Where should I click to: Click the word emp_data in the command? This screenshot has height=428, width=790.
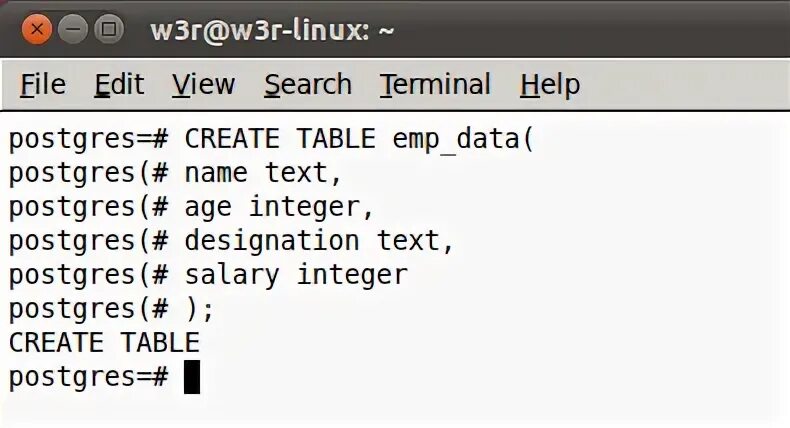(456, 139)
